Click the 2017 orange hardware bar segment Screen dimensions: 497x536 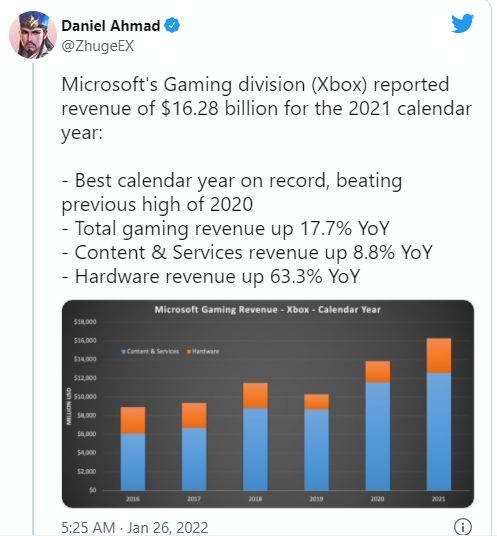194,415
